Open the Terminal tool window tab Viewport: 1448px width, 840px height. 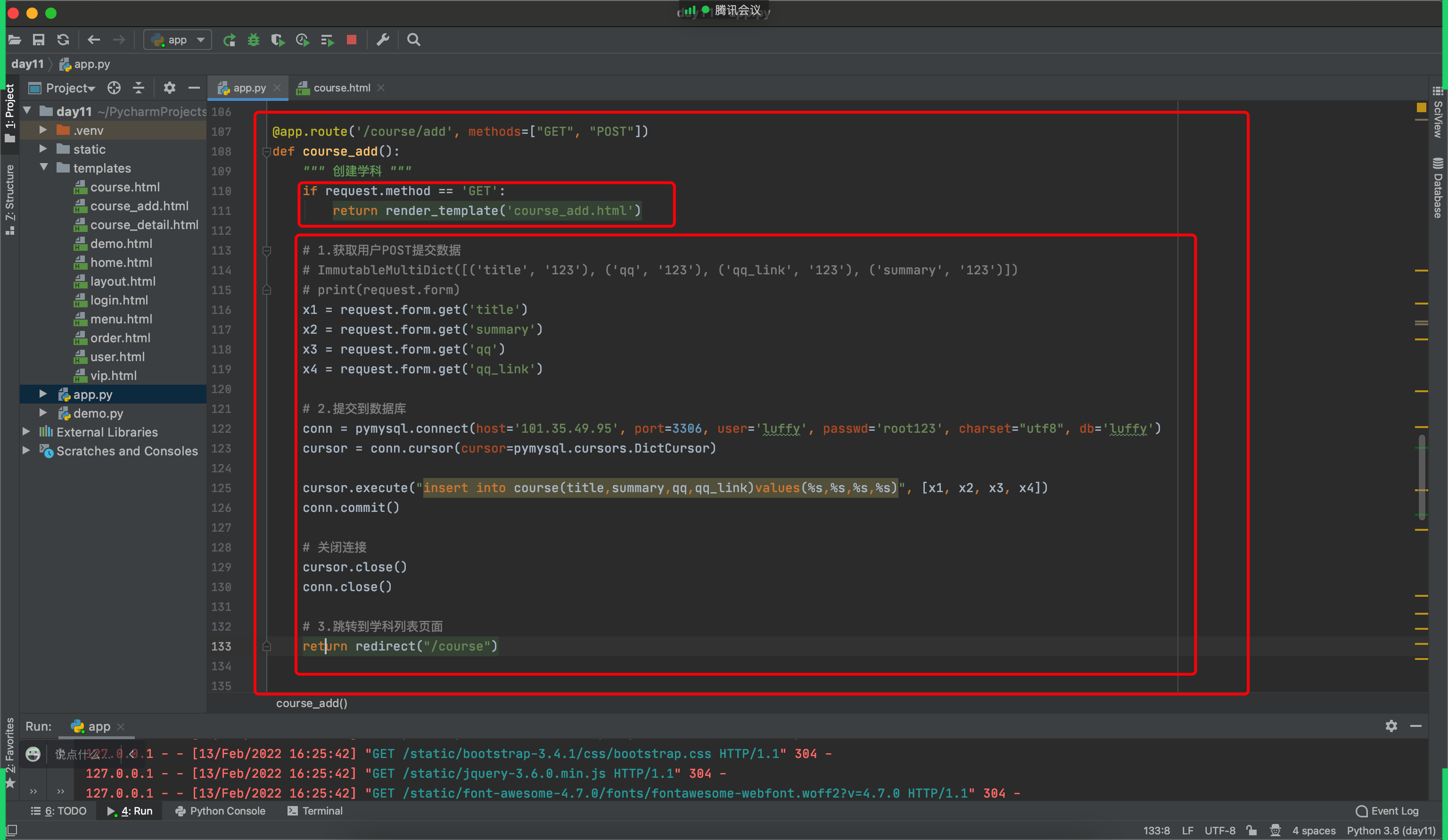click(315, 811)
